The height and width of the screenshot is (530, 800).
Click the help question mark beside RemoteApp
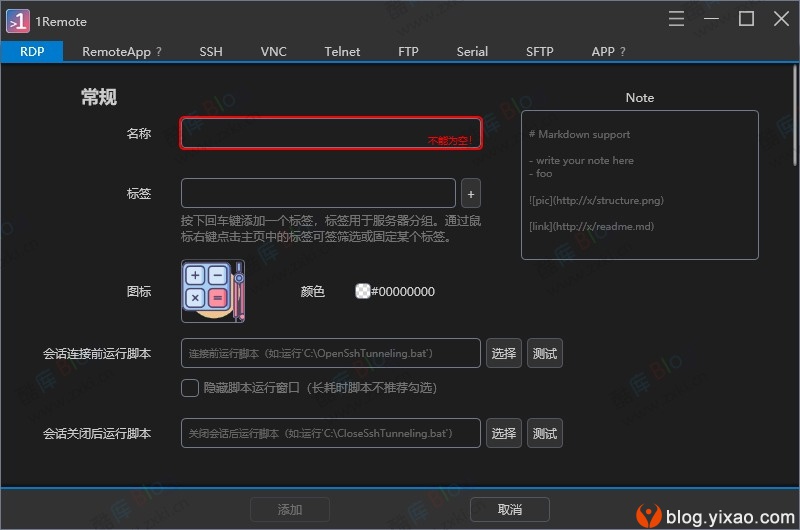tap(158, 52)
